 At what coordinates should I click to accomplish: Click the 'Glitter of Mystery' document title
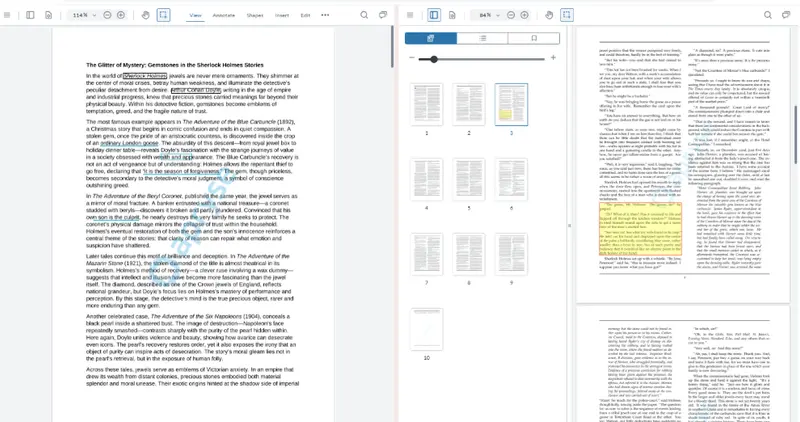(174, 65)
